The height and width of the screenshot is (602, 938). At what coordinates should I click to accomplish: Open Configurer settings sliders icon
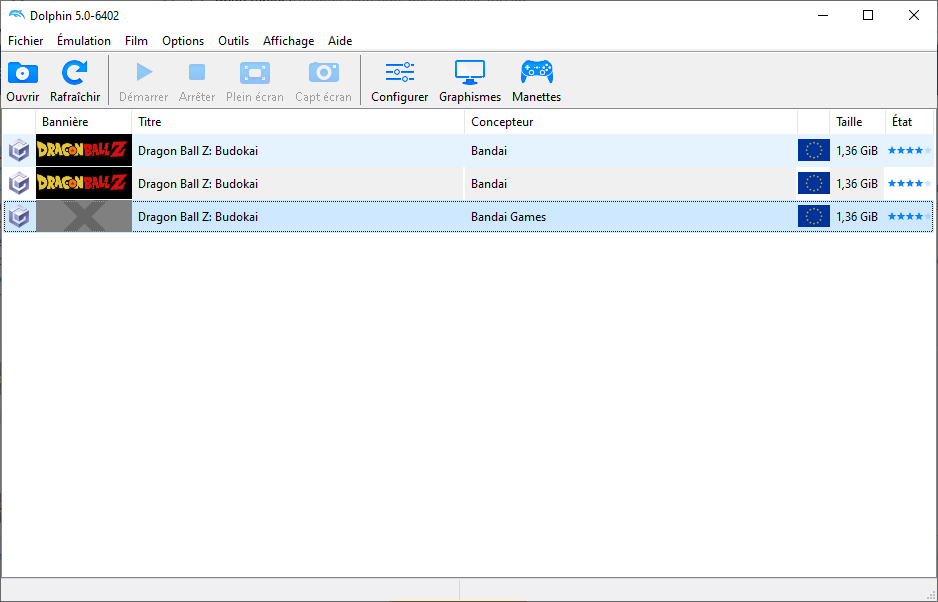coord(400,72)
